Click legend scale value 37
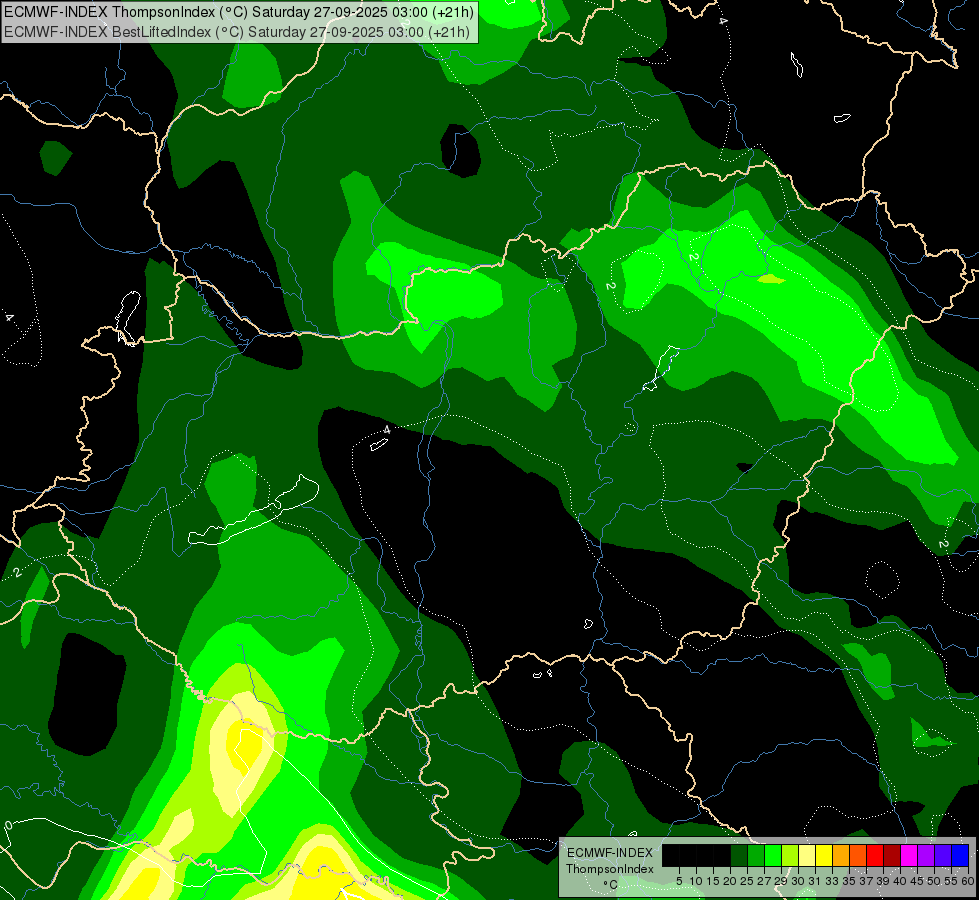979x900 pixels. point(867,881)
